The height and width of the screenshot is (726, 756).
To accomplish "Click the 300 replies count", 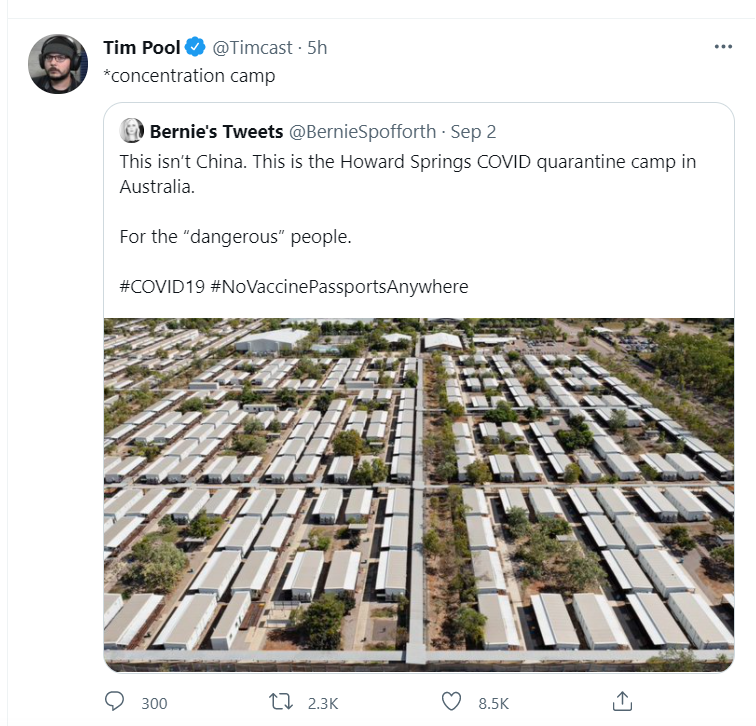I will click(154, 703).
